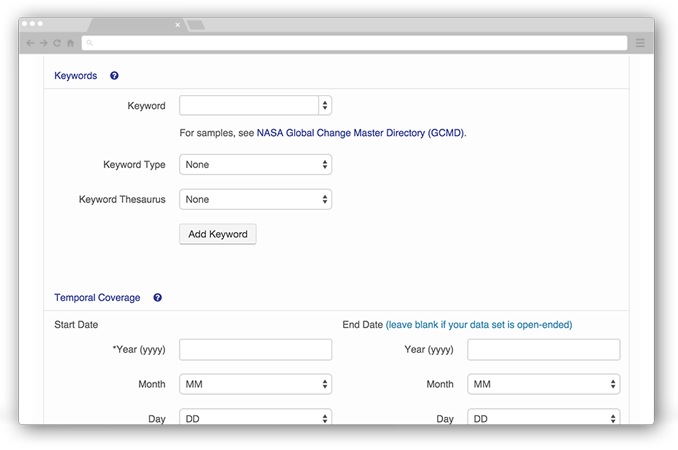This screenshot has height=450, width=678.
Task: Focus the Start Date Year field
Action: coord(256,350)
